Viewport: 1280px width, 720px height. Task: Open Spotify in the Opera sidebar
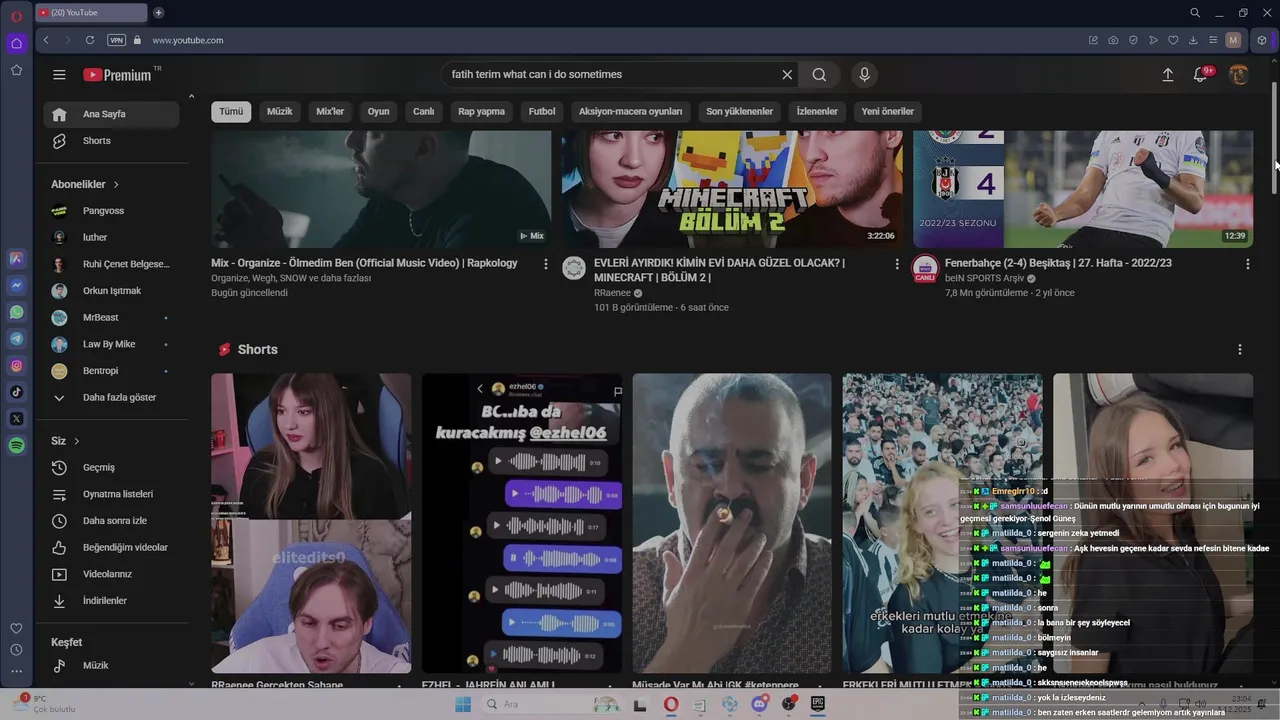tap(16, 446)
